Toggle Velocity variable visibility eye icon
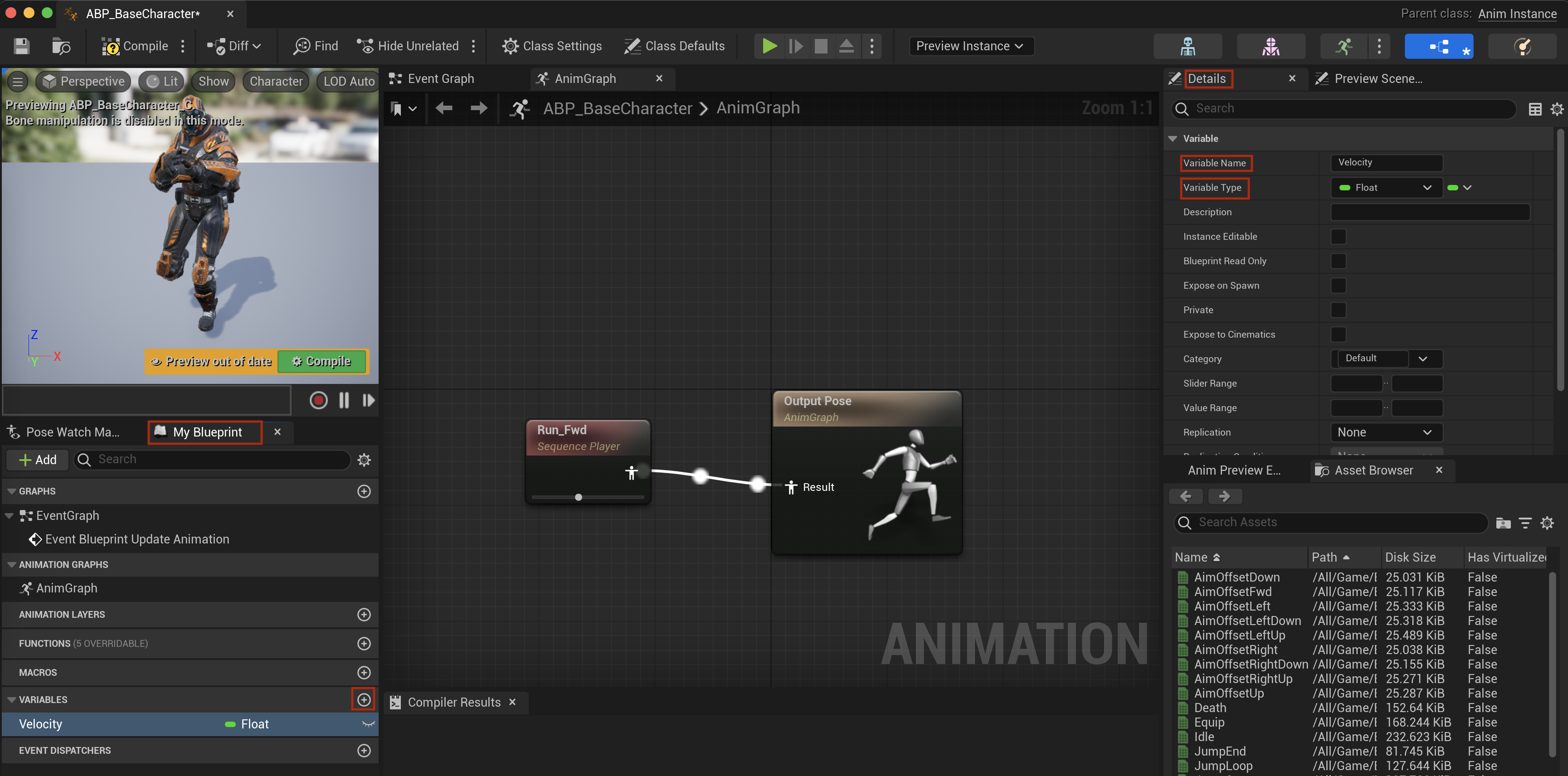Image resolution: width=1568 pixels, height=776 pixels. pyautogui.click(x=368, y=724)
